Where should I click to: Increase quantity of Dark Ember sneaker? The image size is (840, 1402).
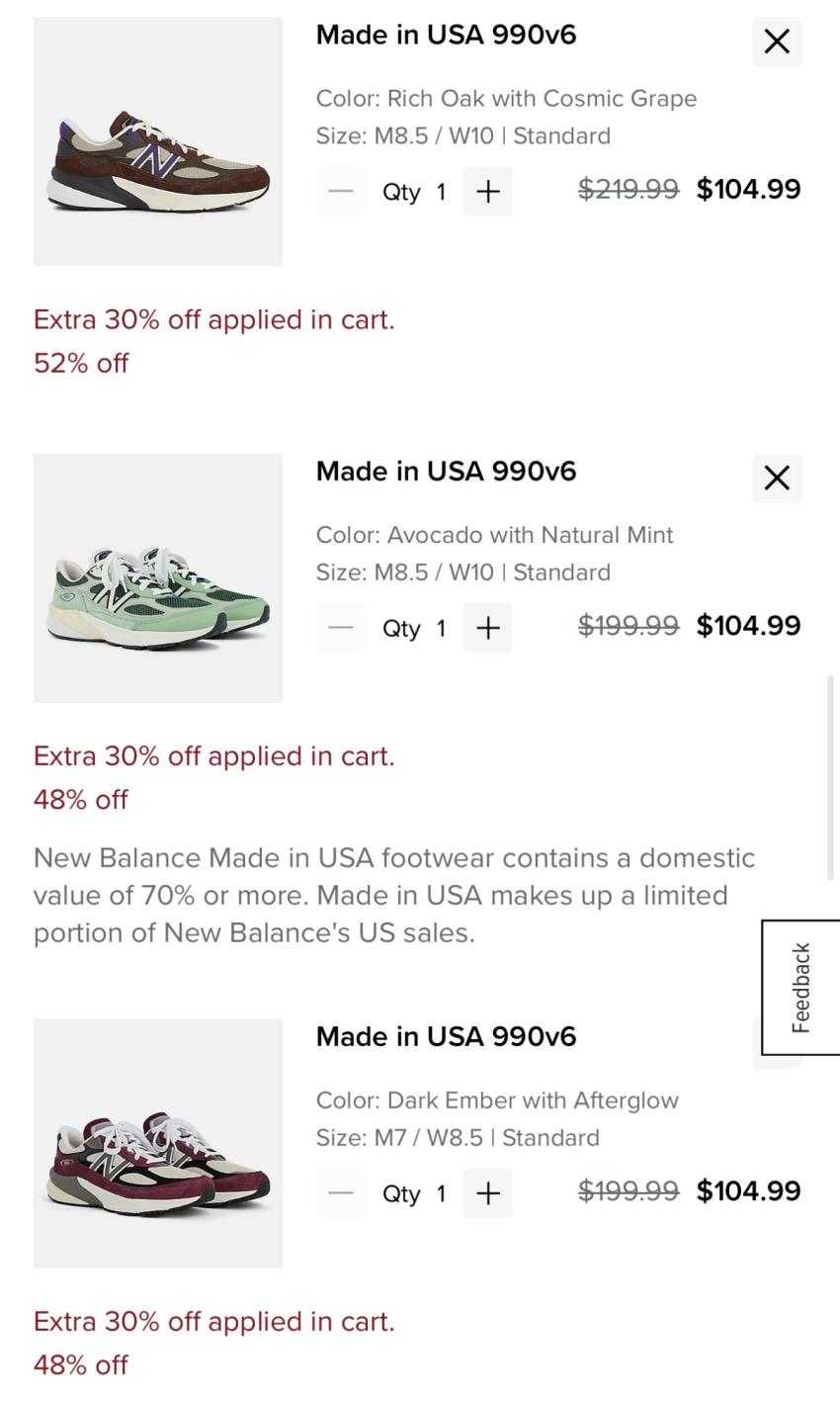coord(487,1193)
